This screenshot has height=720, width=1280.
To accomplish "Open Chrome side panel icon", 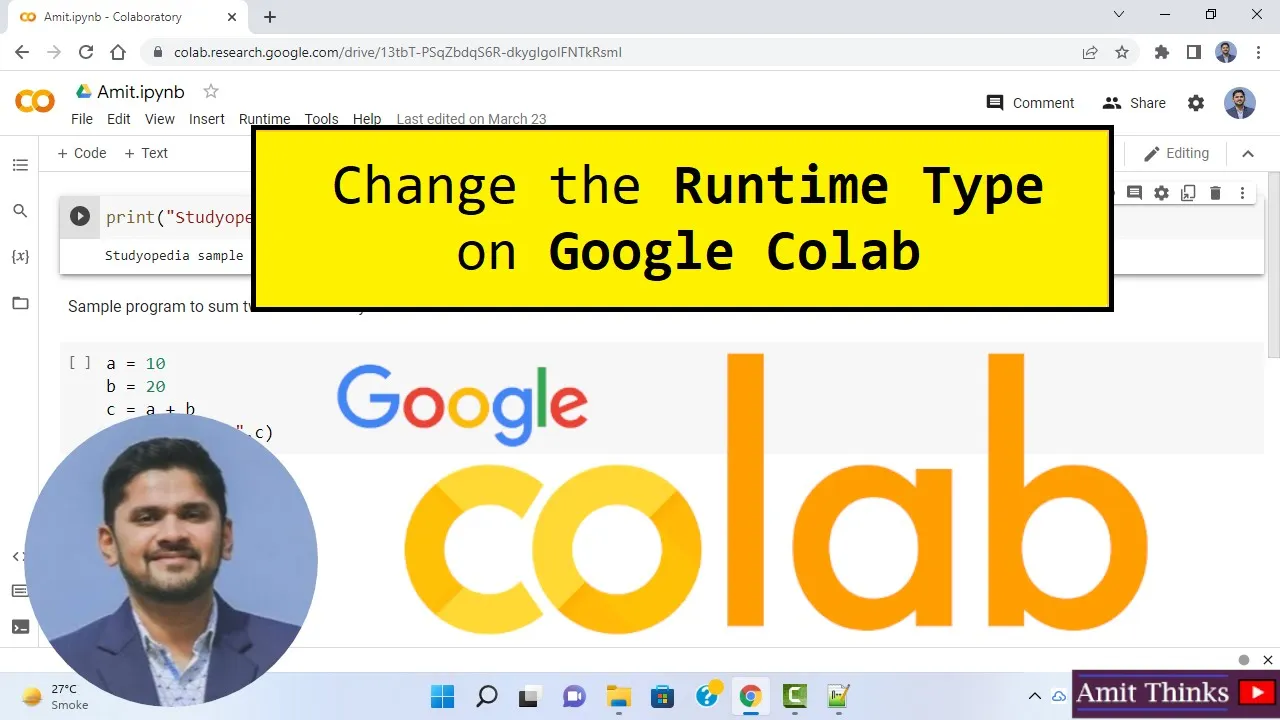I will [x=1193, y=52].
